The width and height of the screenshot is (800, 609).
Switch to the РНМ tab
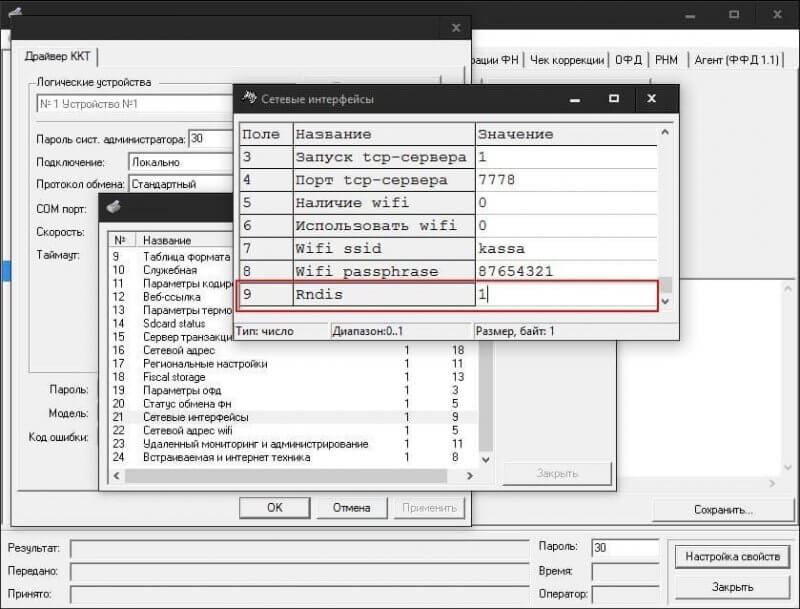click(665, 59)
